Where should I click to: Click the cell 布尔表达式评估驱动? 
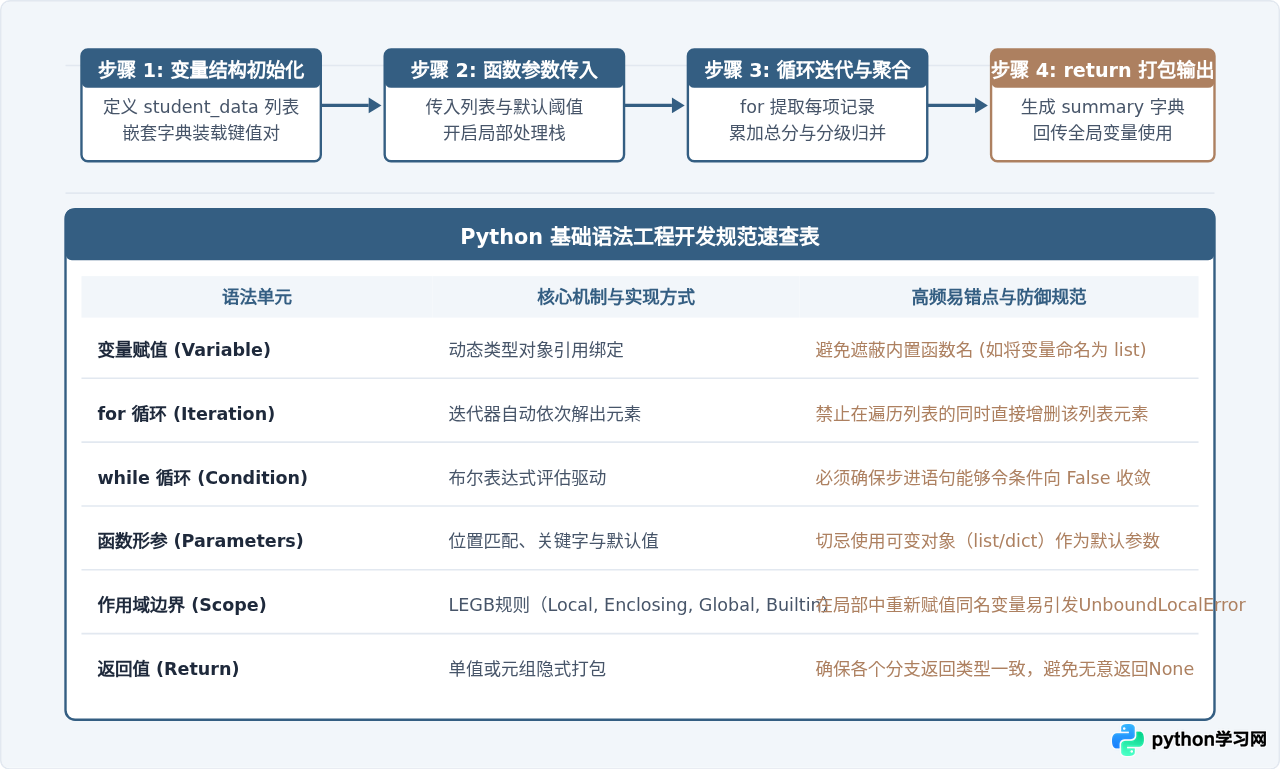pyautogui.click(x=527, y=478)
